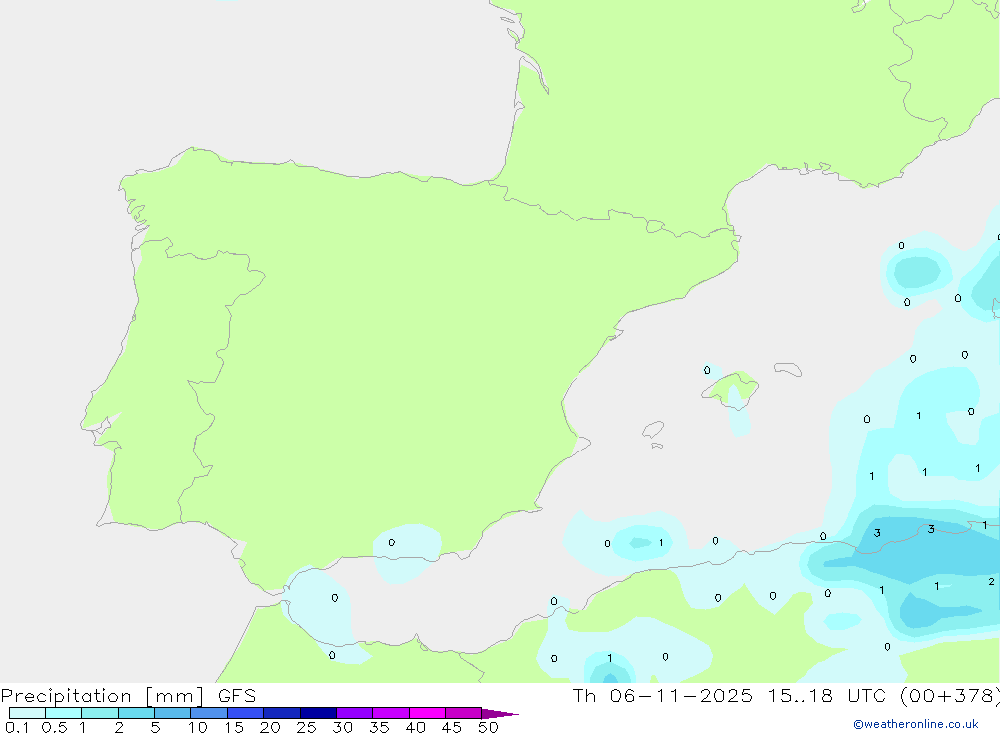
Task: Click the 'Th 06-11-2025' date text
Action: pyautogui.click(x=662, y=695)
